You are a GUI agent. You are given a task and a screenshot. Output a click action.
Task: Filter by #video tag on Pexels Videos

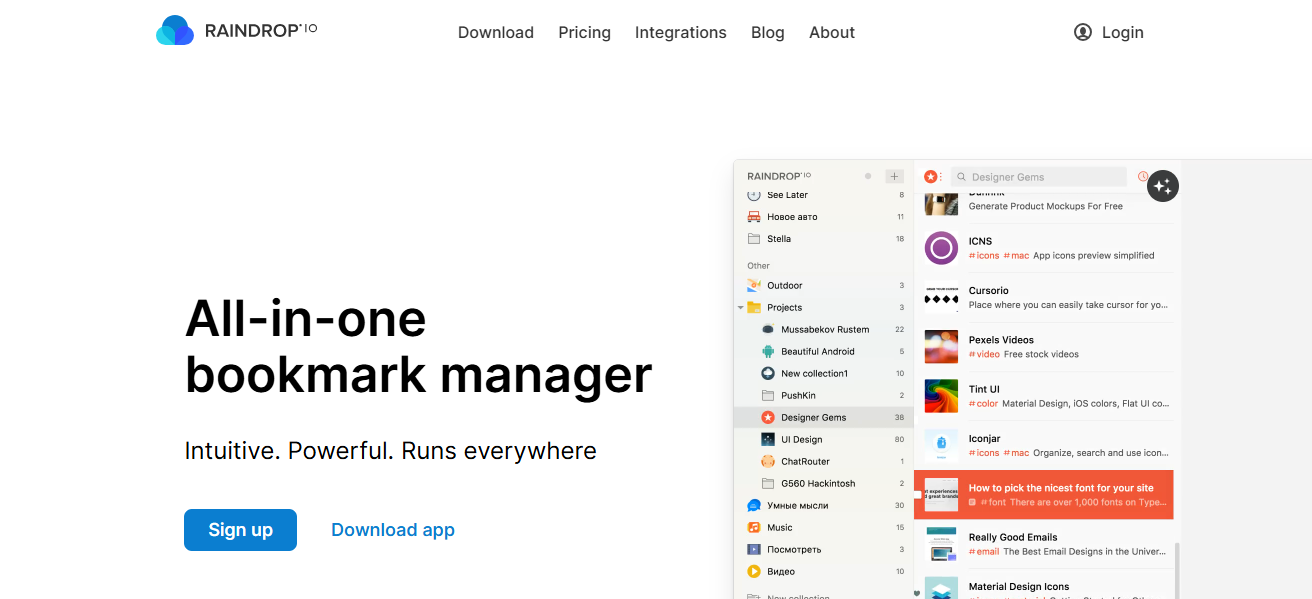984,354
